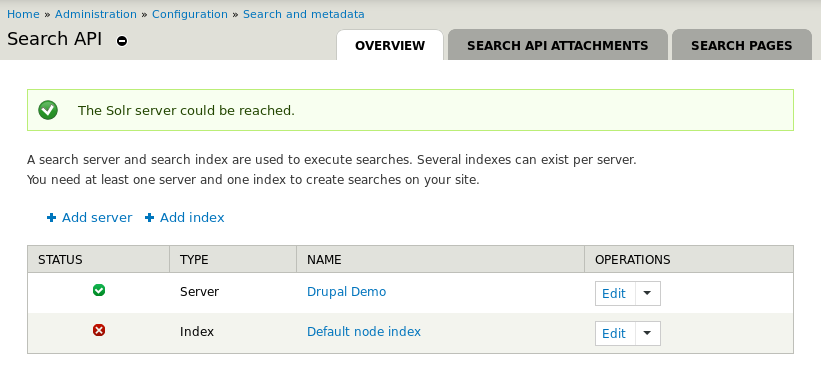Click the plus icon next to Add index
The image size is (821, 370).
(149, 218)
